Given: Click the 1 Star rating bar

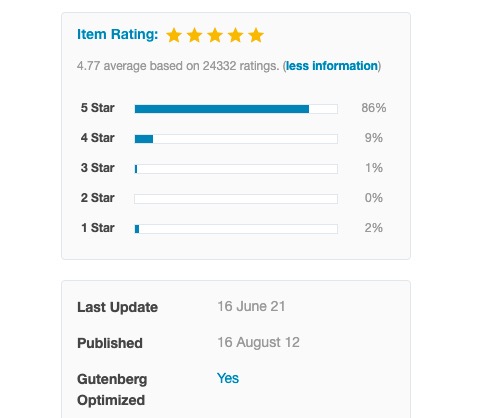Looking at the screenshot, I should pyautogui.click(x=236, y=229).
